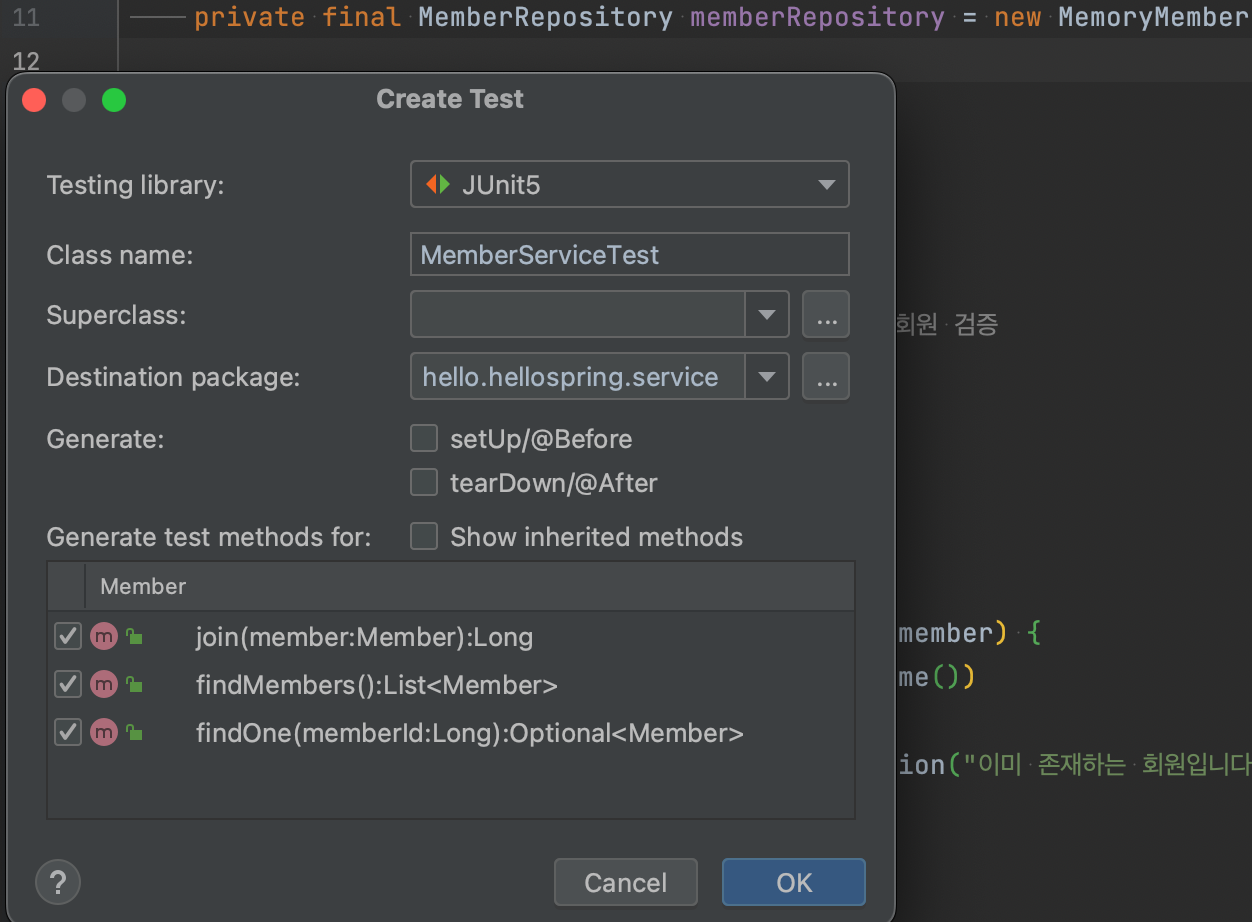
Task: Expand the Destination package dropdown arrow
Action: pyautogui.click(x=767, y=377)
